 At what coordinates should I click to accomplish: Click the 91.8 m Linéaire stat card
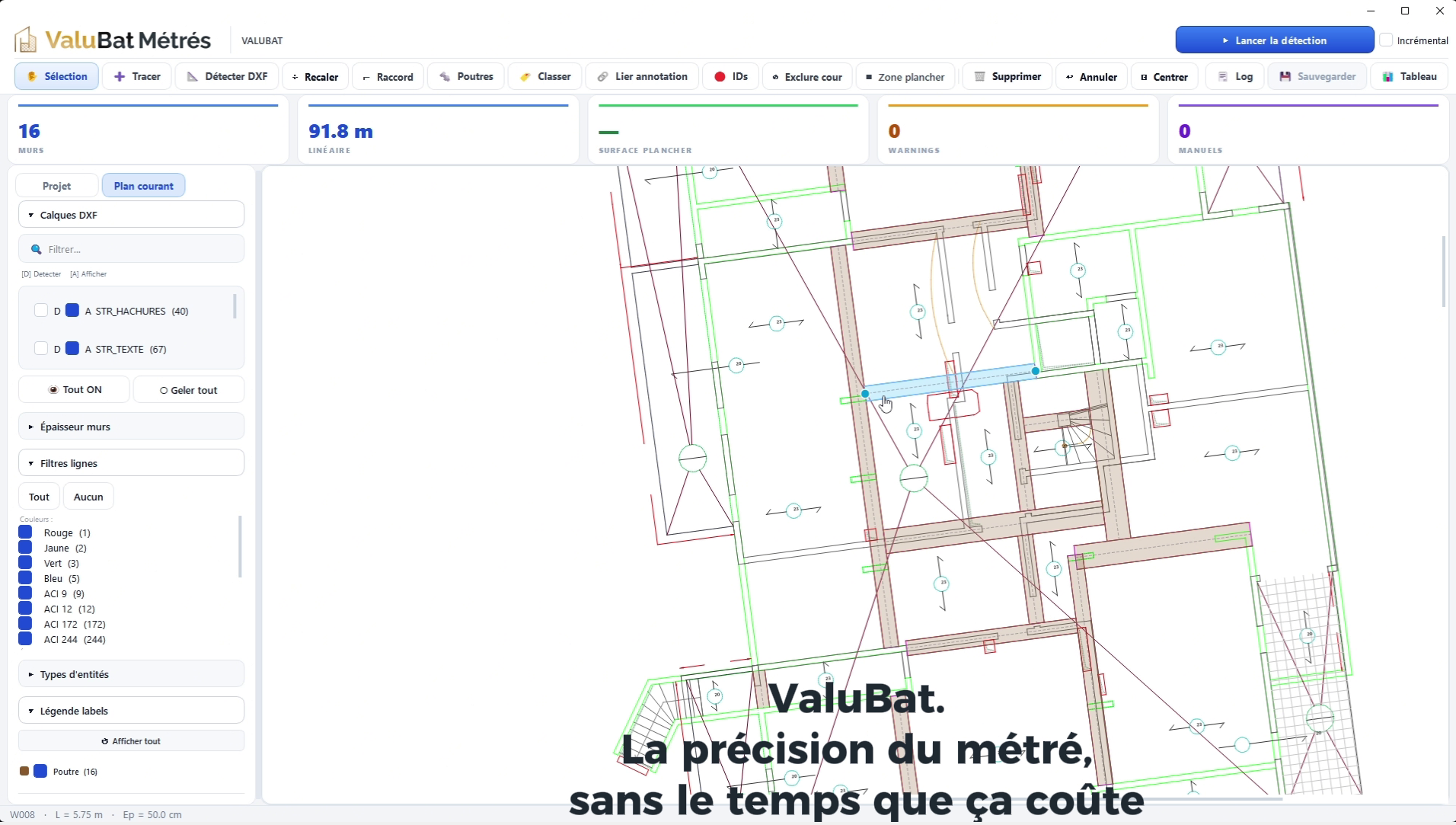click(x=438, y=130)
